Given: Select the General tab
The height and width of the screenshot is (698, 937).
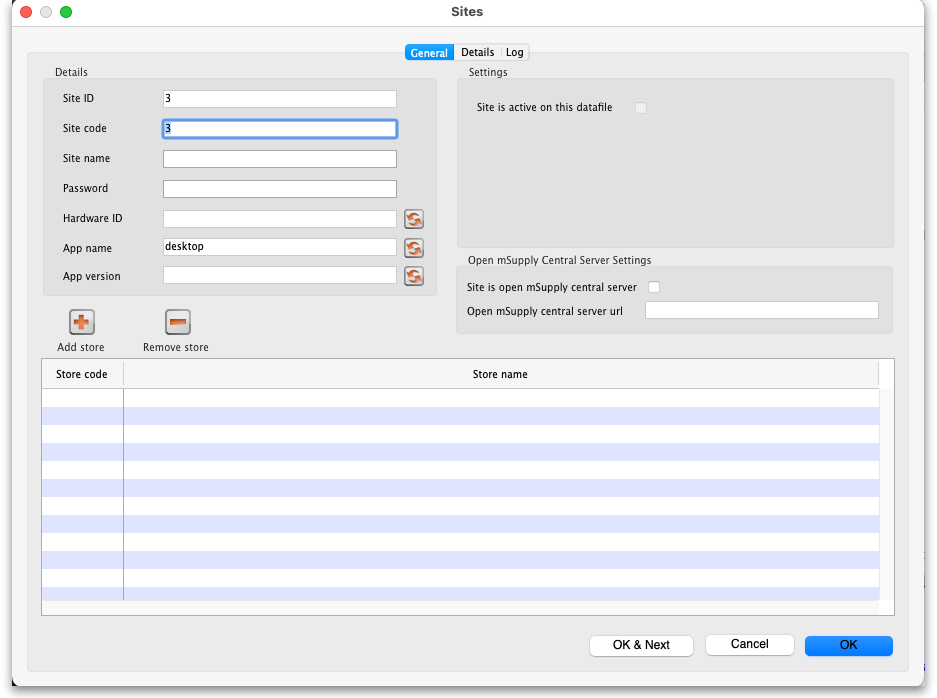Looking at the screenshot, I should [429, 53].
